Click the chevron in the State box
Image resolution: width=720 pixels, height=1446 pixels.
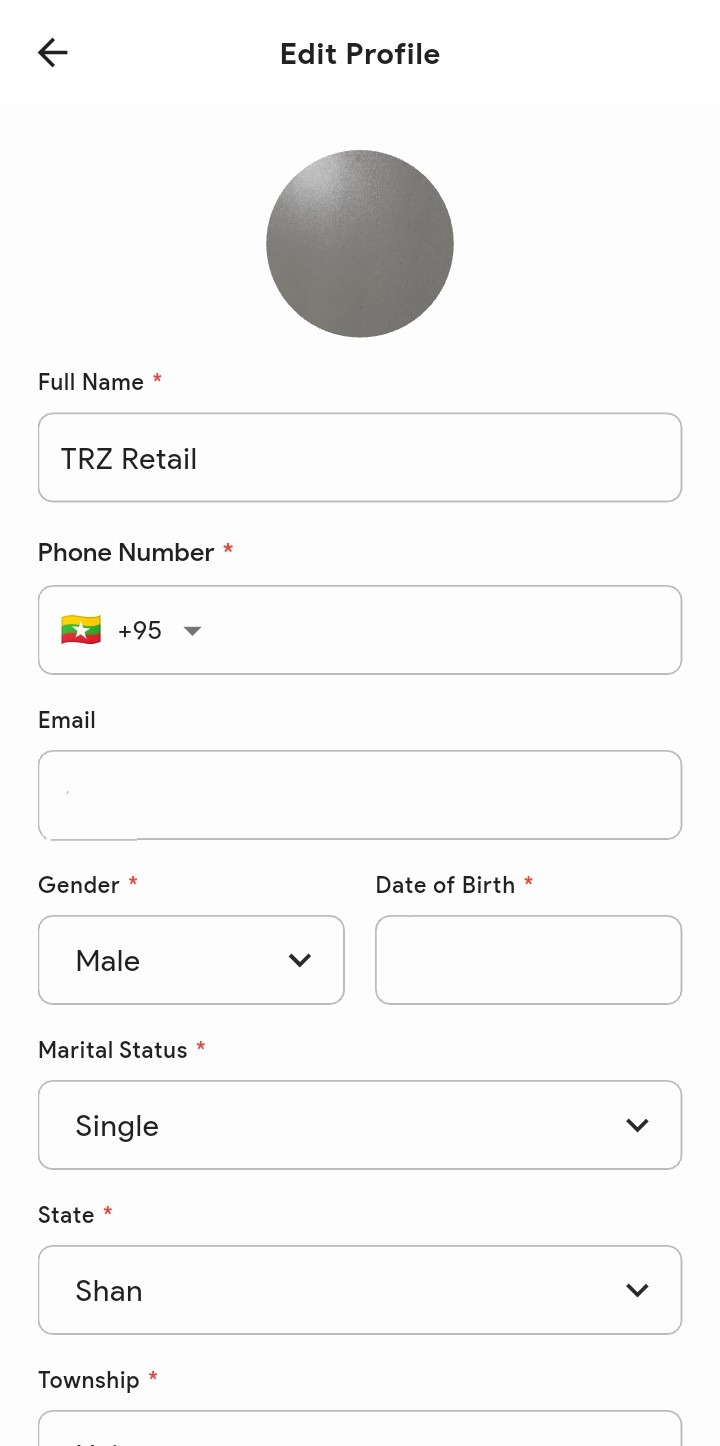click(637, 1291)
